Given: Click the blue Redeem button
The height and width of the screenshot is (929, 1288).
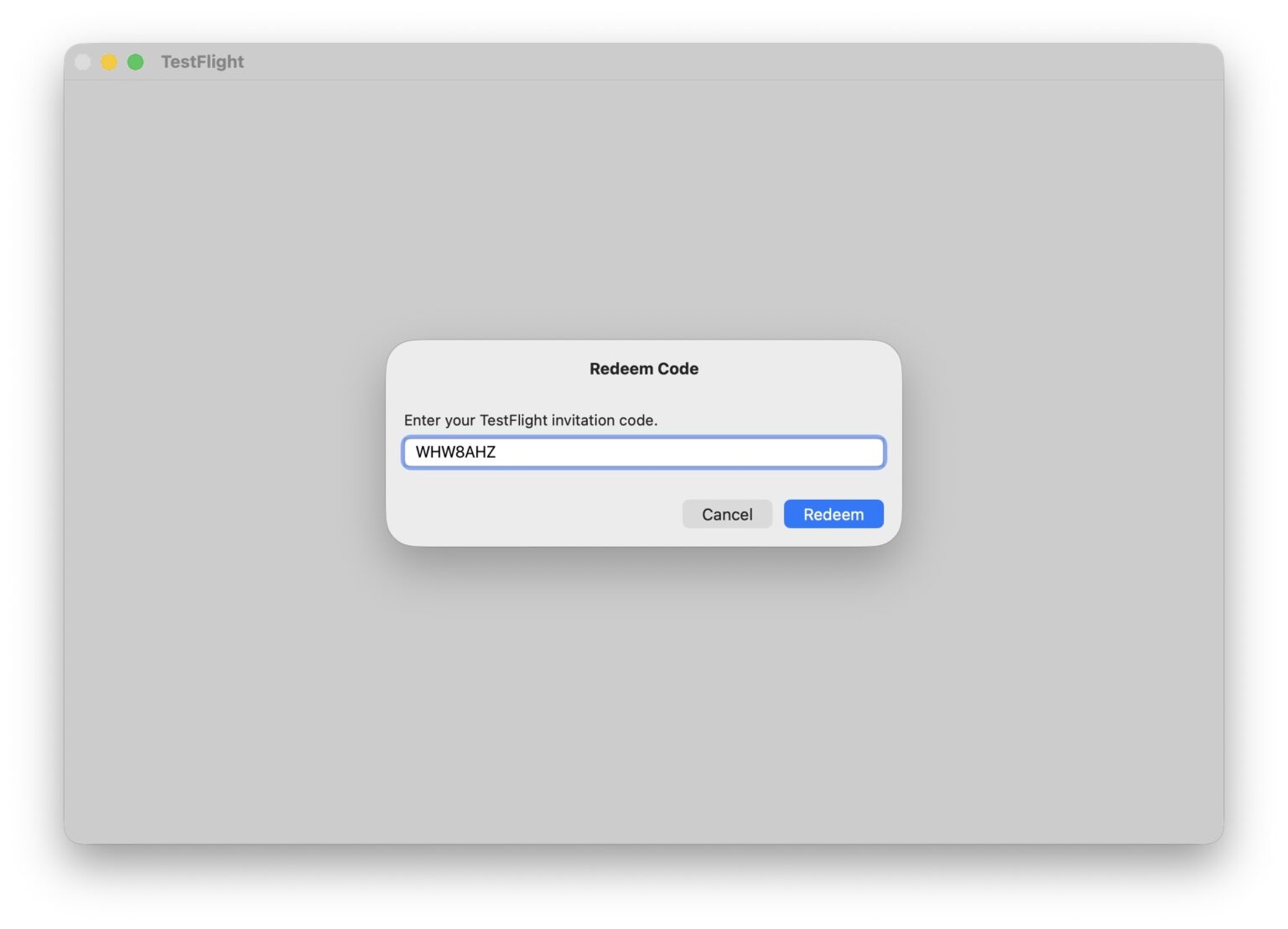Looking at the screenshot, I should point(833,514).
